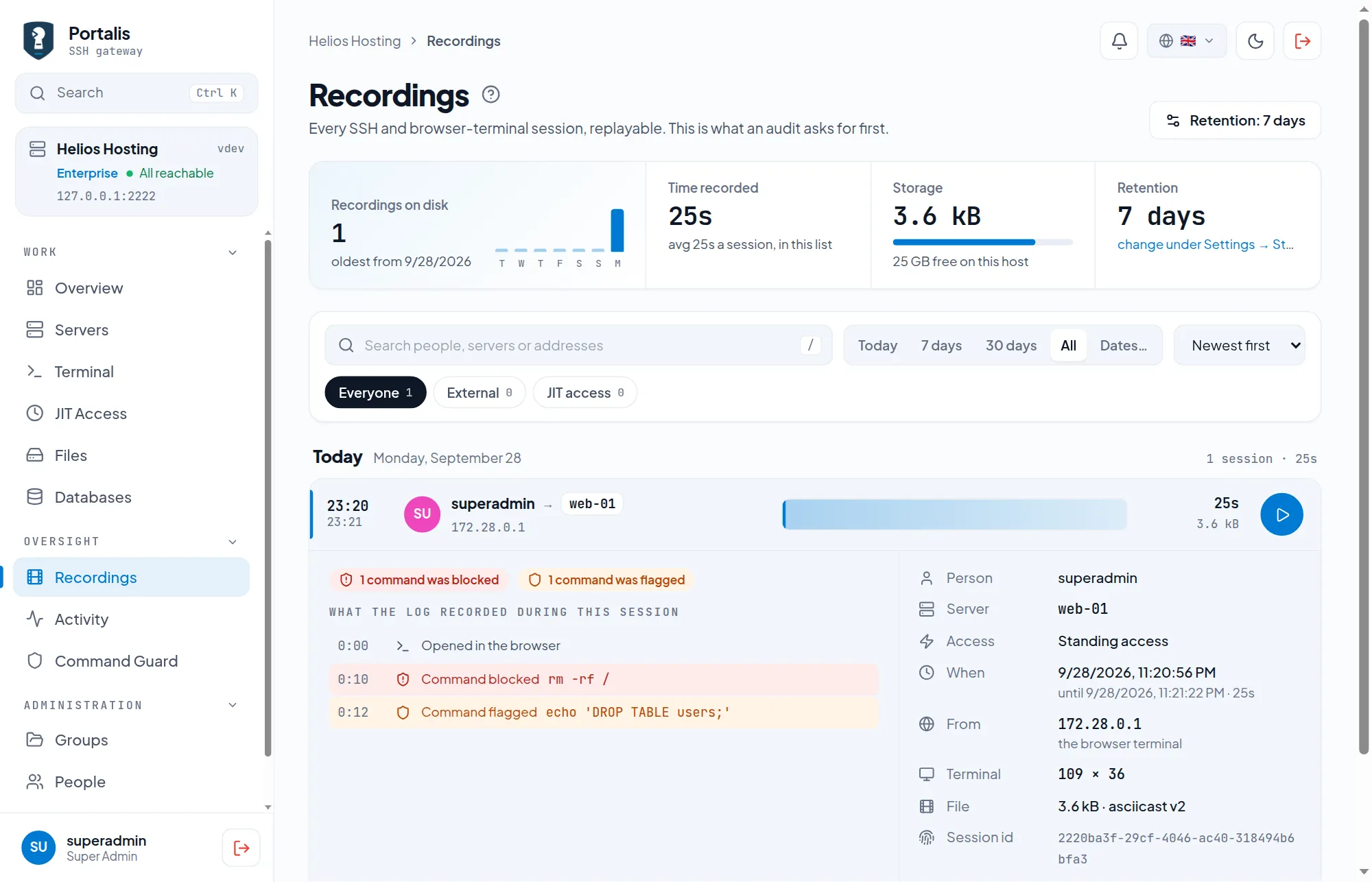The height and width of the screenshot is (882, 1372).
Task: Click the help icon beside Recordings heading
Action: 490,95
